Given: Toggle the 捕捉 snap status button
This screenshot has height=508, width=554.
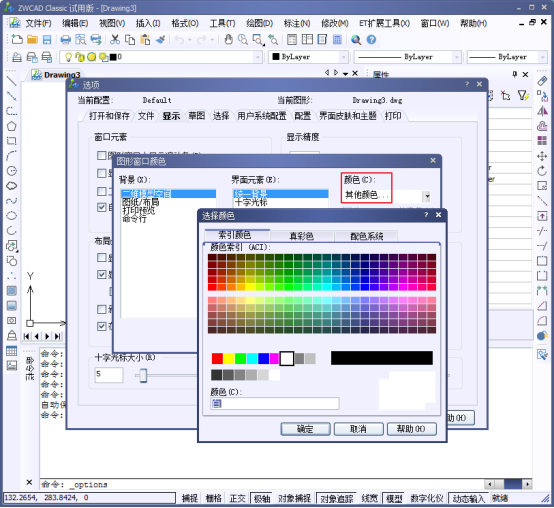Looking at the screenshot, I should (x=190, y=498).
